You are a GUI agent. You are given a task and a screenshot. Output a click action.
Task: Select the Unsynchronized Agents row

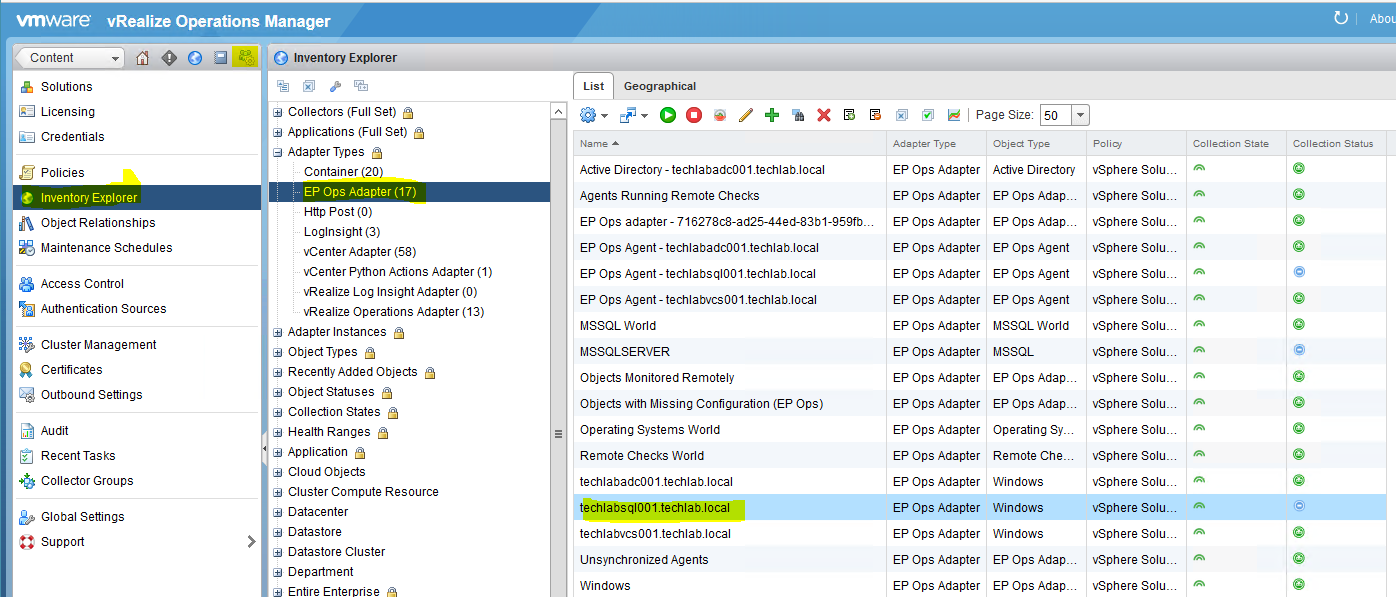pos(980,560)
